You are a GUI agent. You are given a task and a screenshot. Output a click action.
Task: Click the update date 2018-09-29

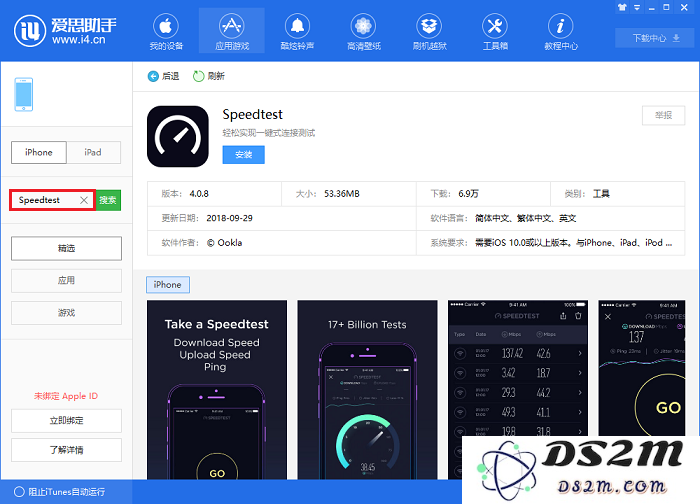(229, 218)
